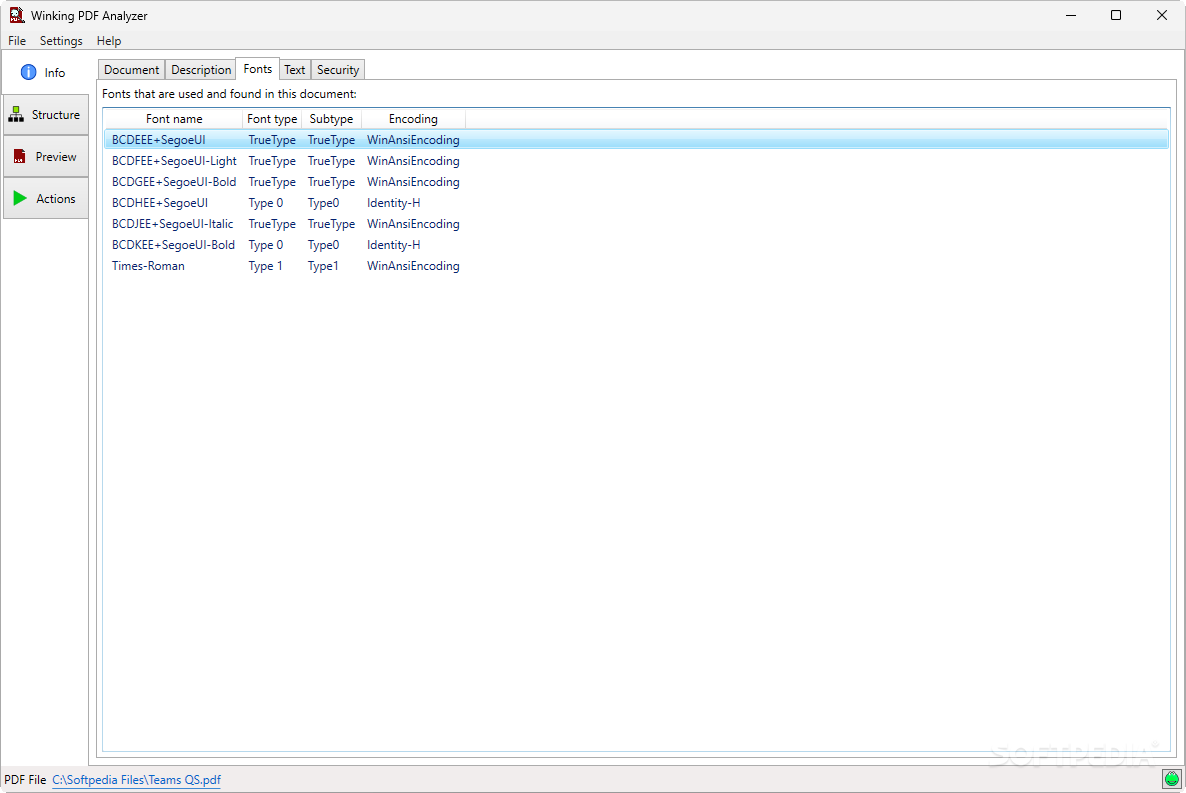Image resolution: width=1186 pixels, height=793 pixels.
Task: Click Identity-H encoding of BCDKEE+SegoeUI-Bold
Action: [x=393, y=245]
